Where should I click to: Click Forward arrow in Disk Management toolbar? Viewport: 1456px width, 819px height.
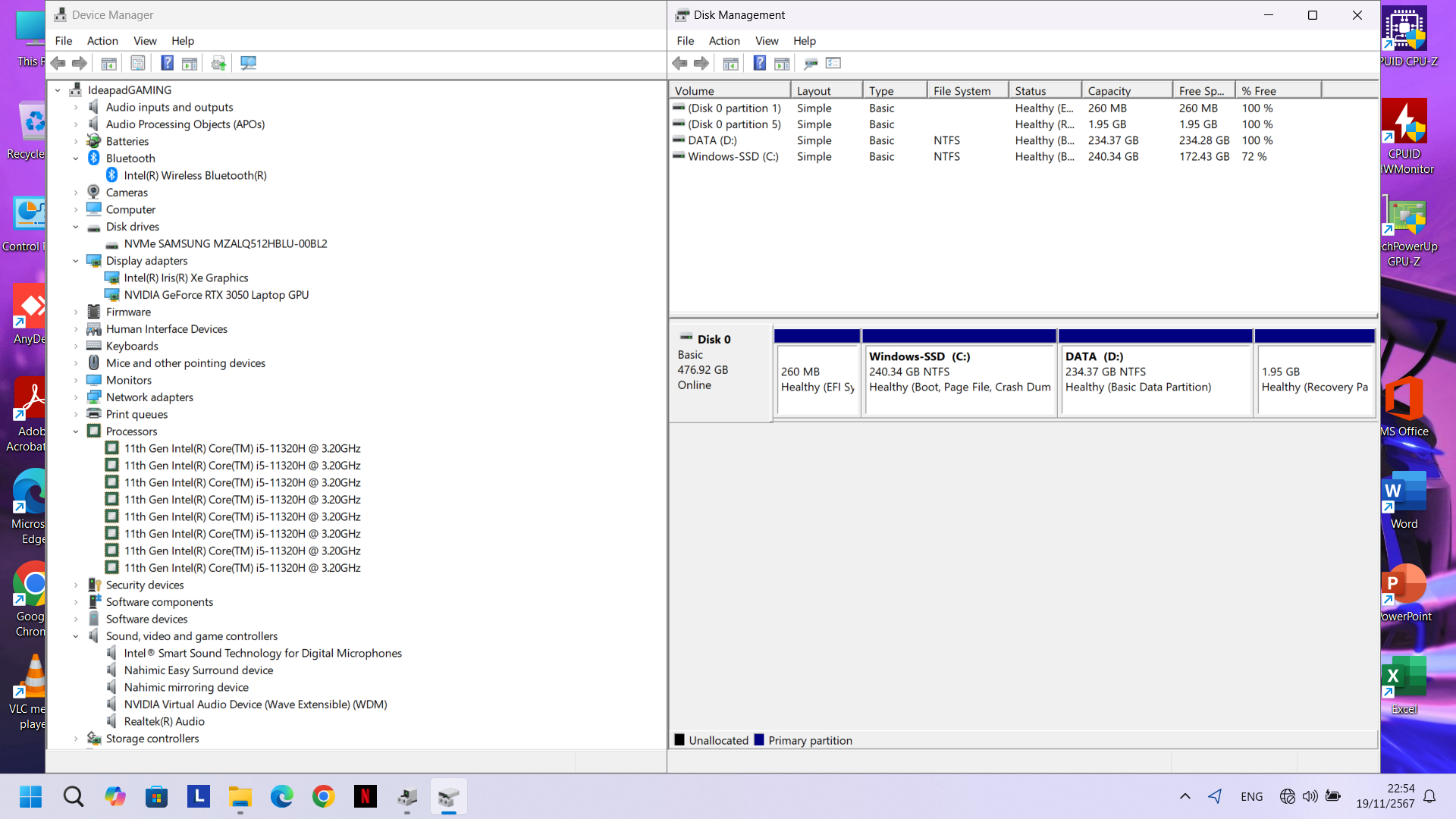[x=701, y=63]
